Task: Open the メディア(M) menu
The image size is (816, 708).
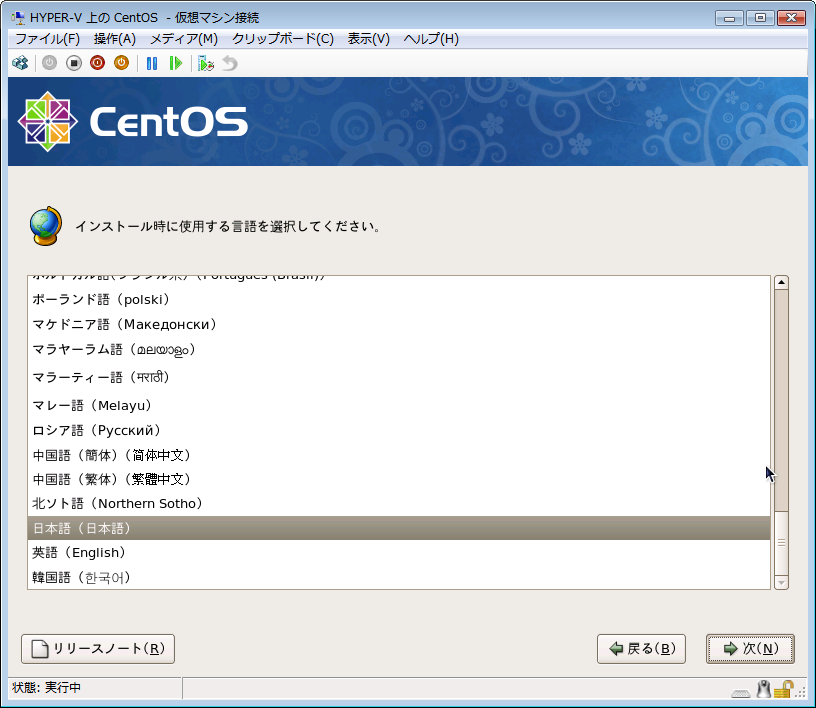Action: click(x=183, y=39)
